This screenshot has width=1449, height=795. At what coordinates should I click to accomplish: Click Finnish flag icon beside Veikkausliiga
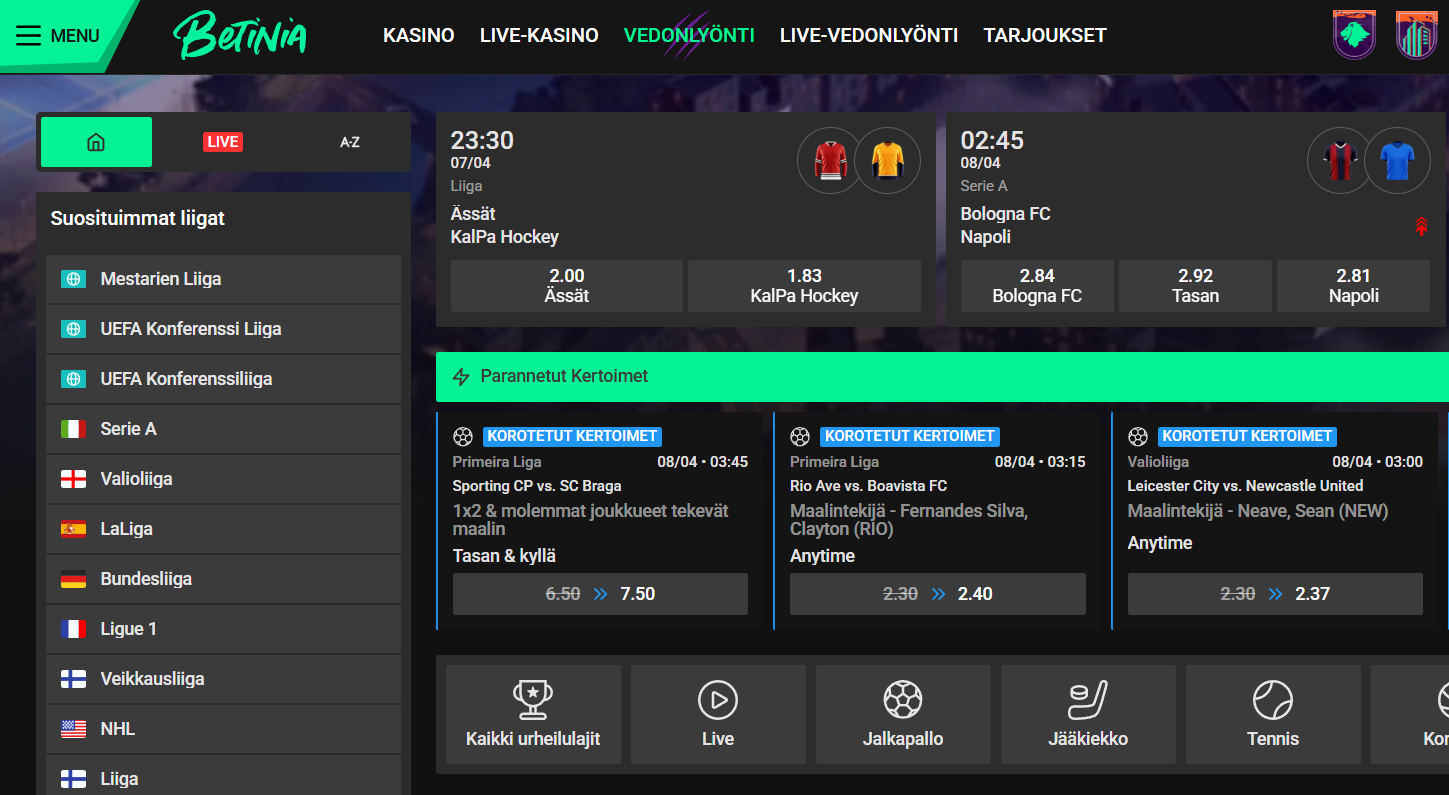[x=73, y=679]
